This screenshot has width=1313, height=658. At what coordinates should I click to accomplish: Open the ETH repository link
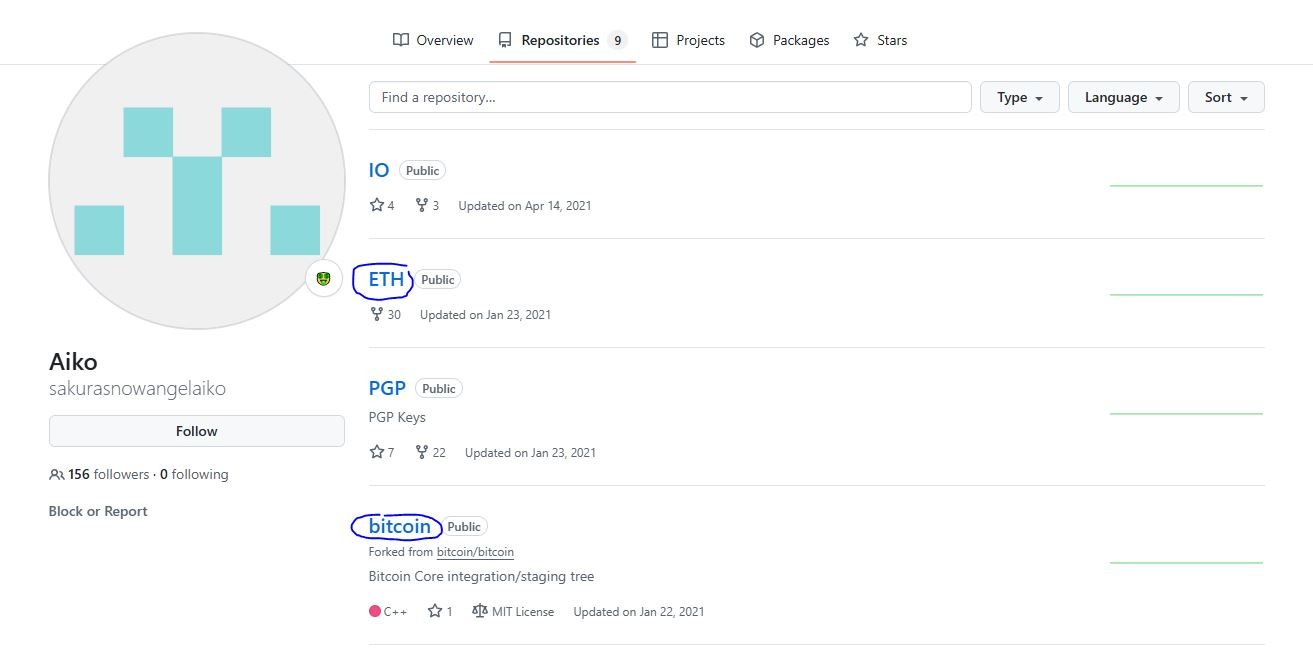click(386, 279)
